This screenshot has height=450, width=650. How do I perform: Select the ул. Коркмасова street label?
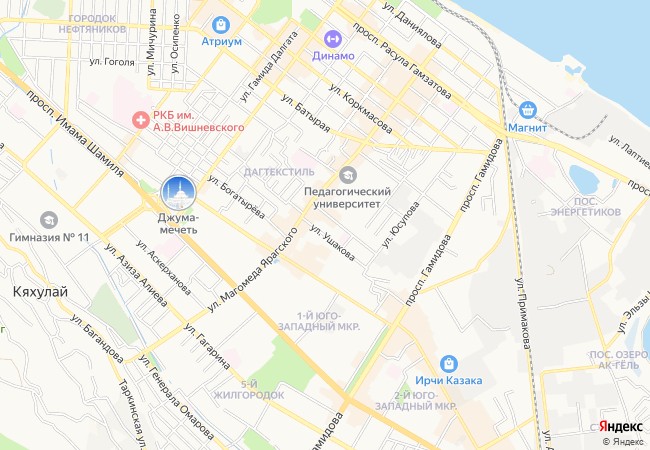pos(361,109)
